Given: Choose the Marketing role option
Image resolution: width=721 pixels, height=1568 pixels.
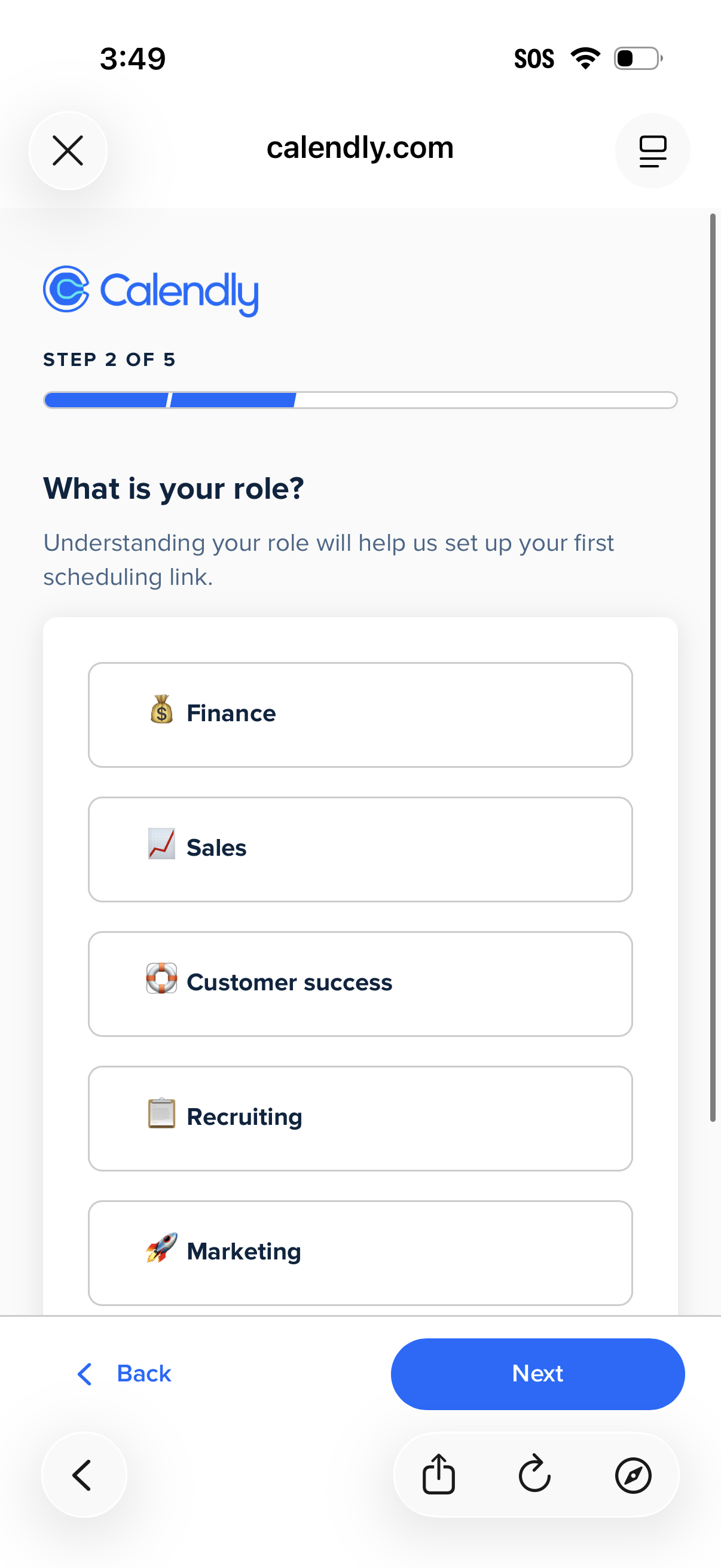Looking at the screenshot, I should 360,1253.
